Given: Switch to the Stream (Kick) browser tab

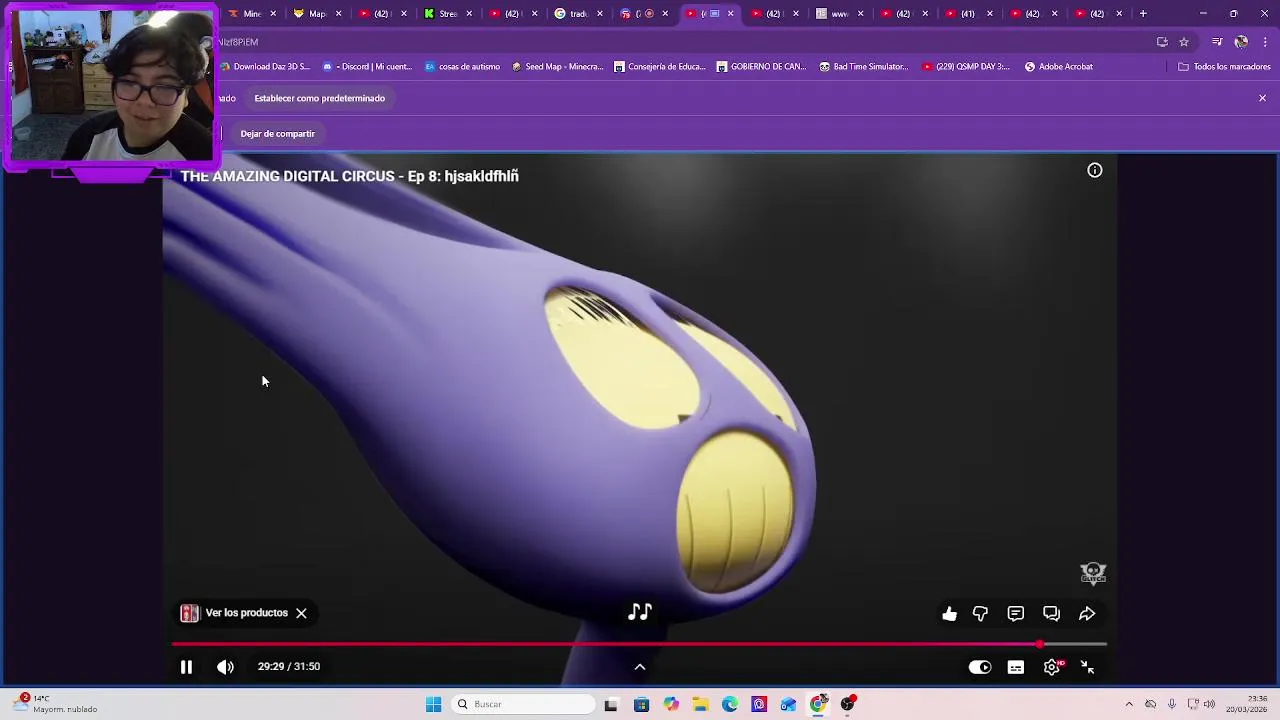Looking at the screenshot, I should click(x=441, y=14).
